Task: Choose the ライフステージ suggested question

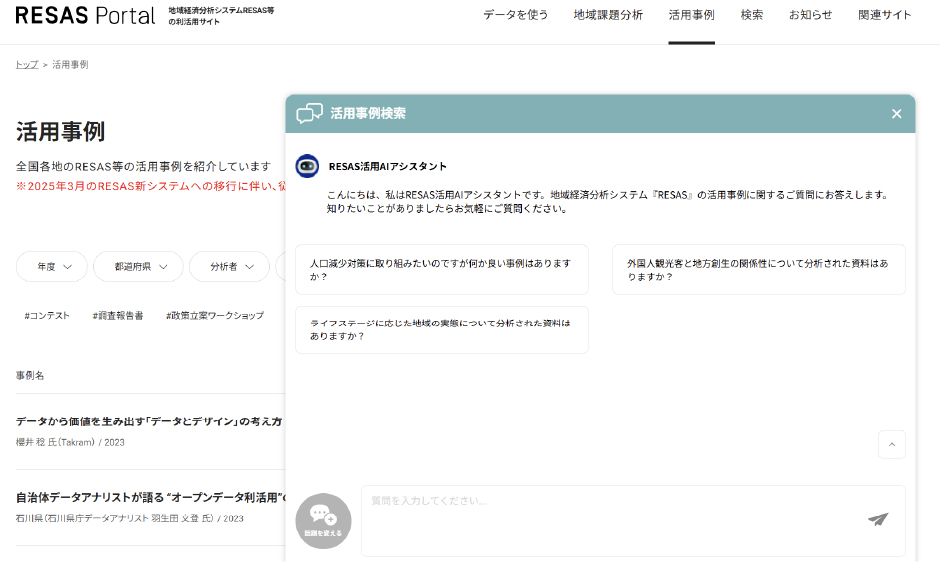Action: point(442,330)
